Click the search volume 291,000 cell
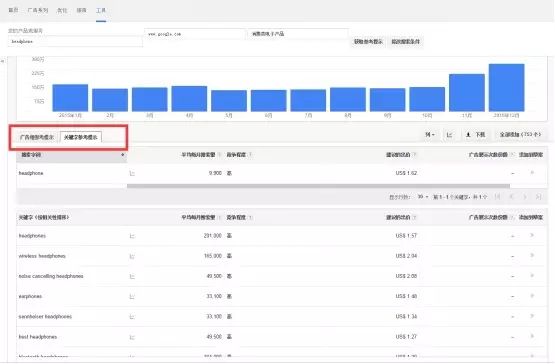The image size is (555, 364). point(213,236)
